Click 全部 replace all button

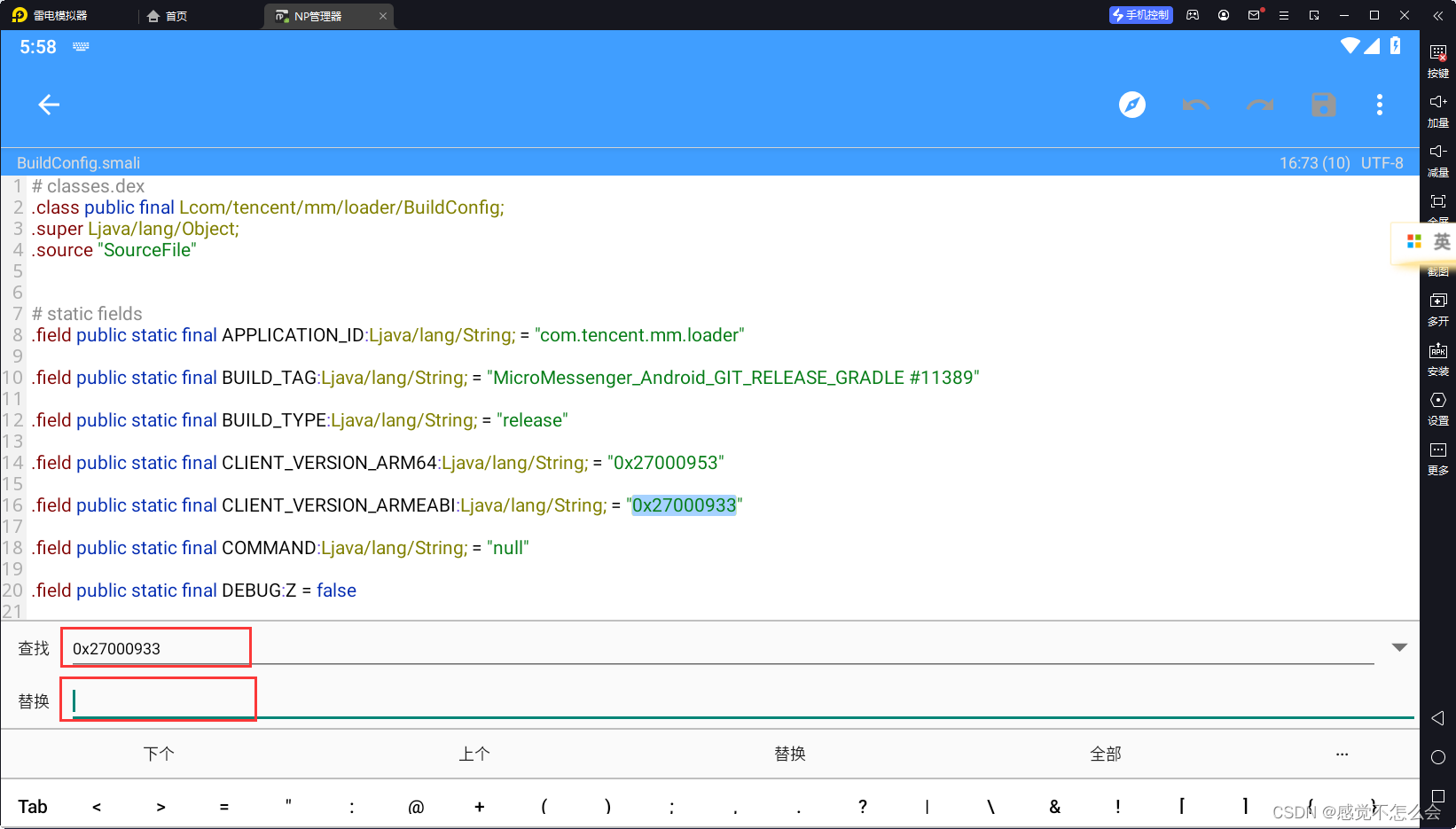pos(1106,754)
